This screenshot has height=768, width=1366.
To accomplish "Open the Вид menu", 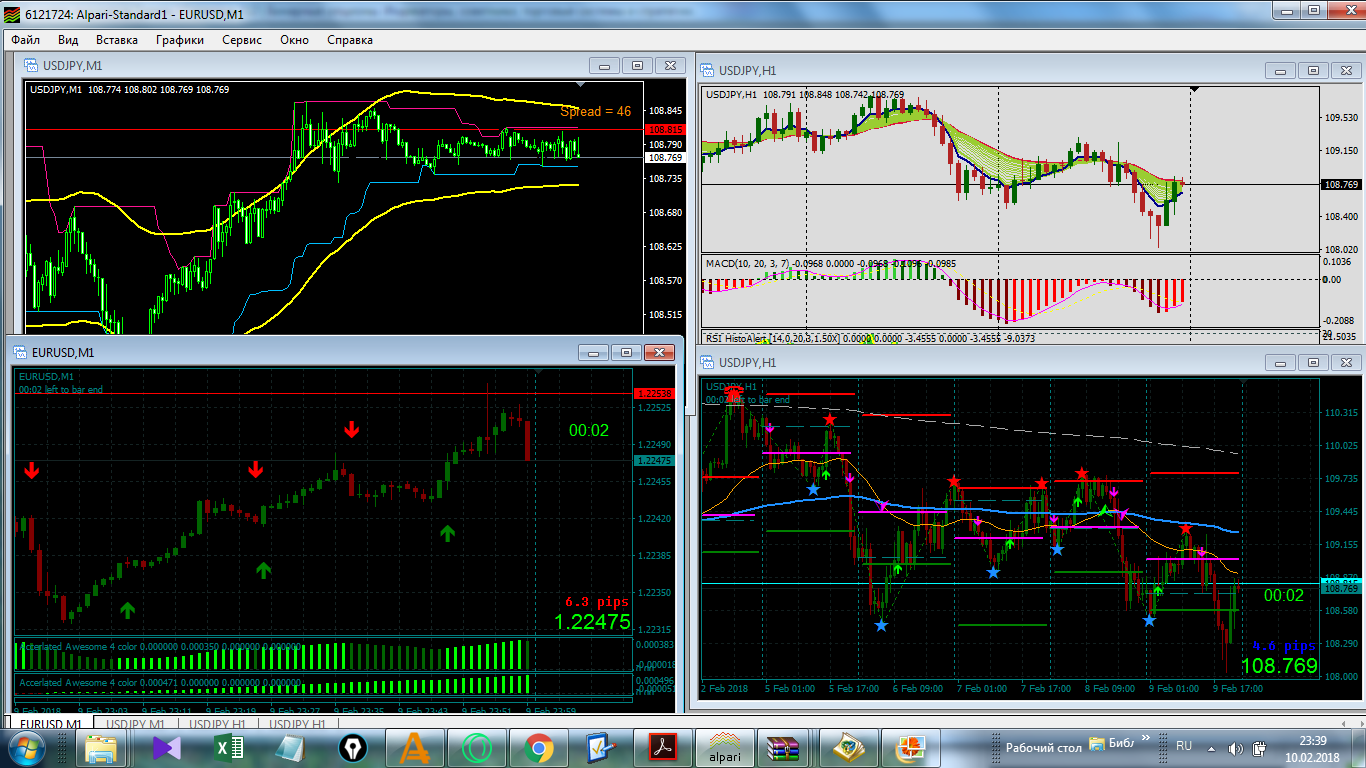I will (x=68, y=40).
